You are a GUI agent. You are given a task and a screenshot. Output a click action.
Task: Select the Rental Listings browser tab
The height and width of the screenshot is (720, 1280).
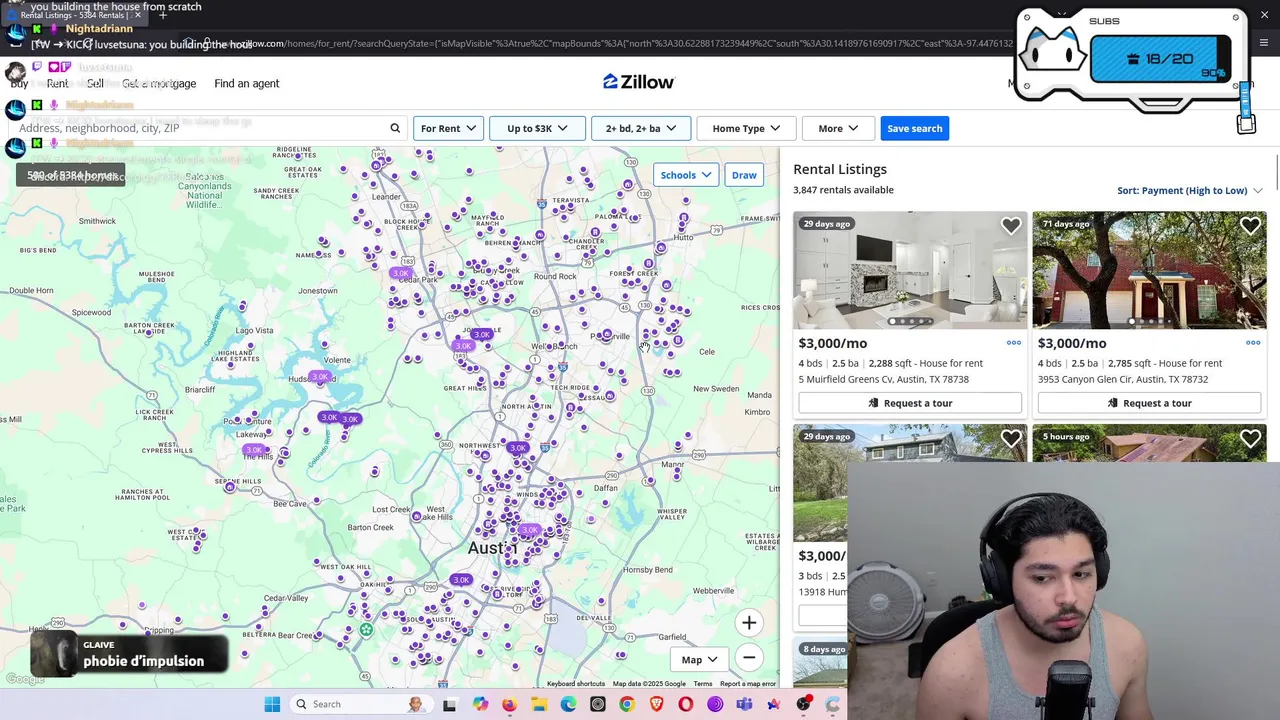pyautogui.click(x=75, y=15)
